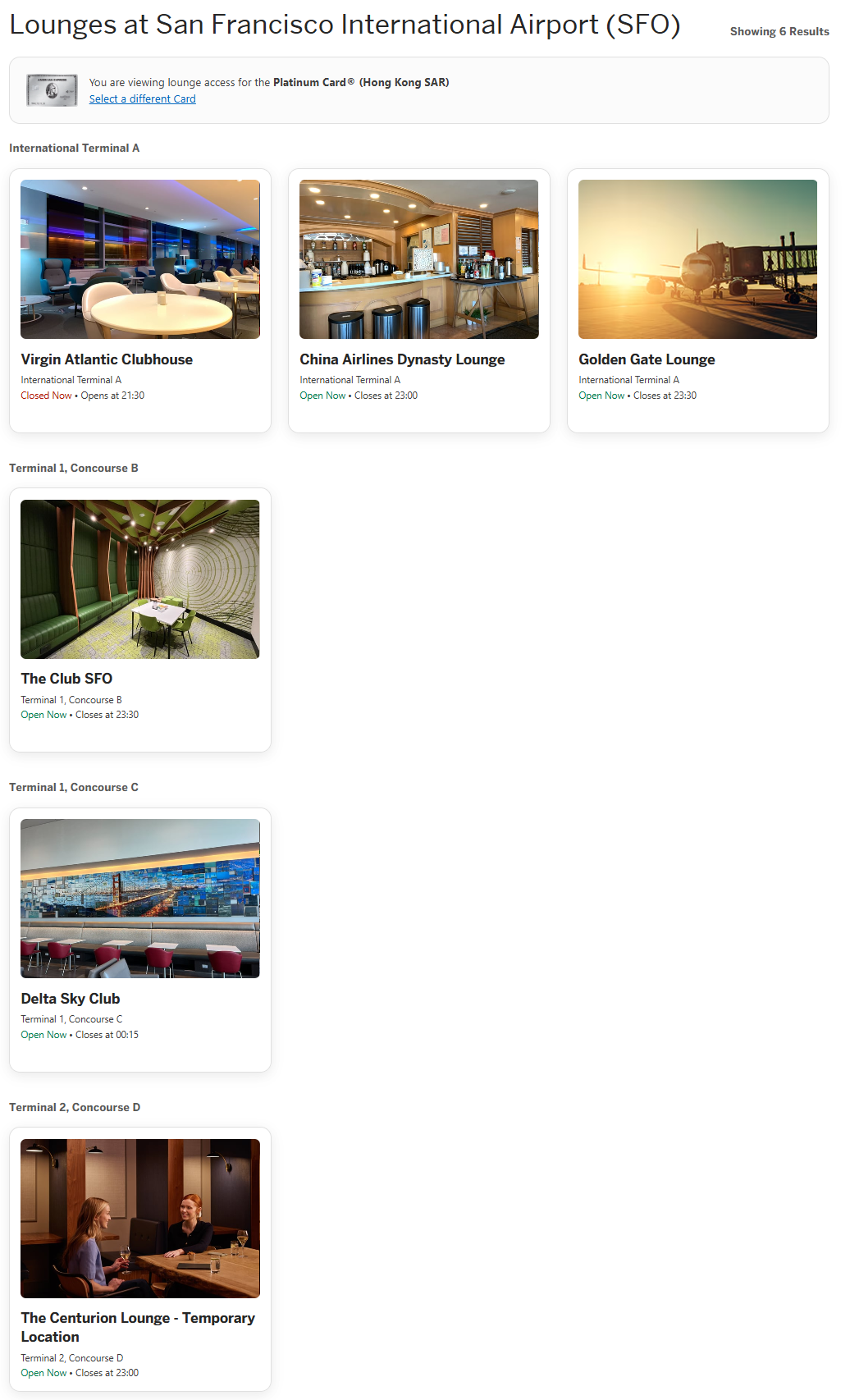
Task: Click The Club SFO title
Action: coord(66,679)
